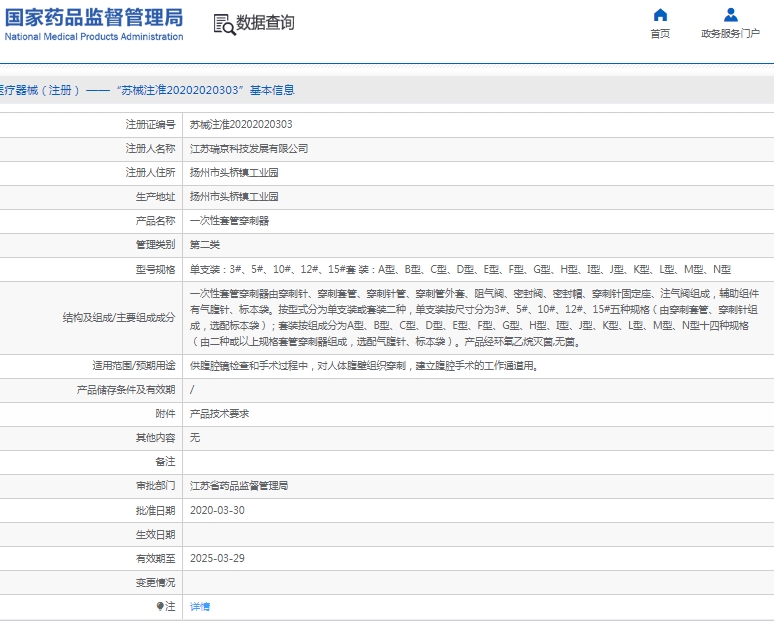Click National Medical Products Administration text

coord(94,37)
